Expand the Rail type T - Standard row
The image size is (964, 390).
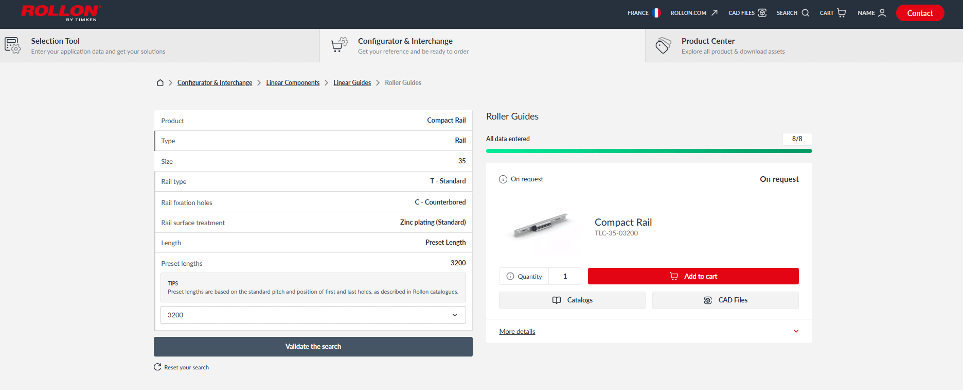click(x=313, y=181)
